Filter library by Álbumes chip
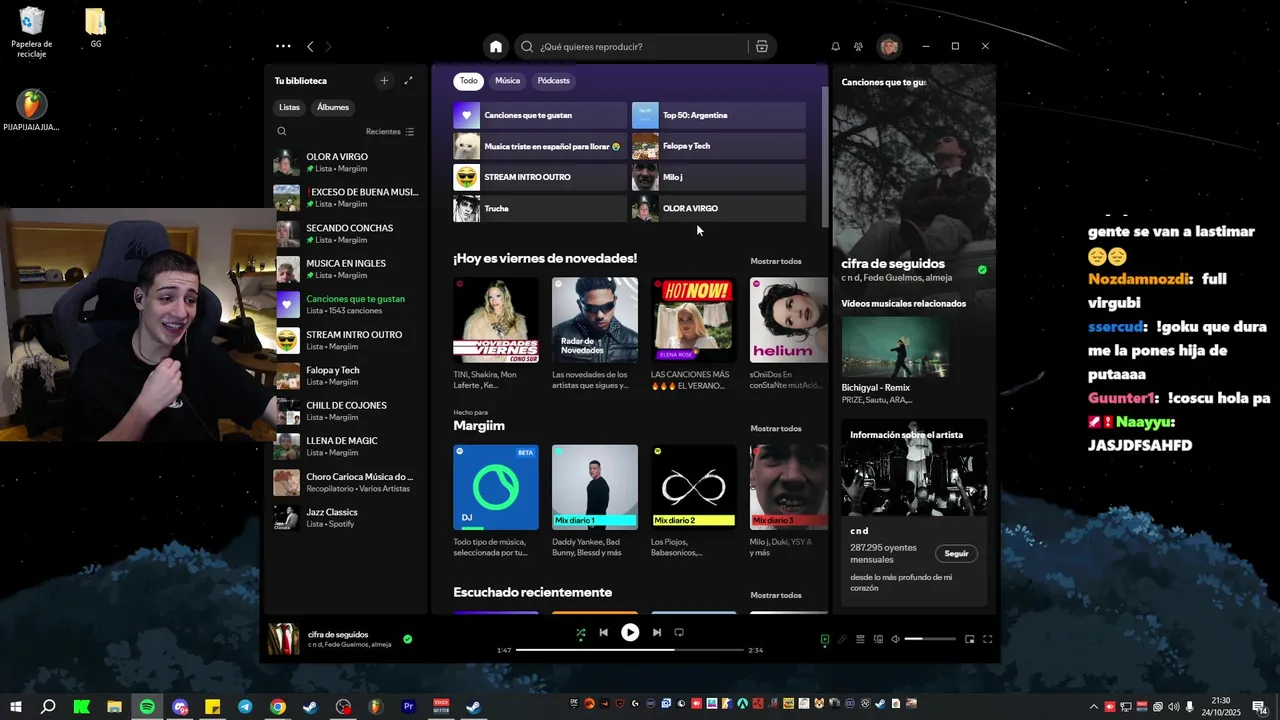 (333, 107)
